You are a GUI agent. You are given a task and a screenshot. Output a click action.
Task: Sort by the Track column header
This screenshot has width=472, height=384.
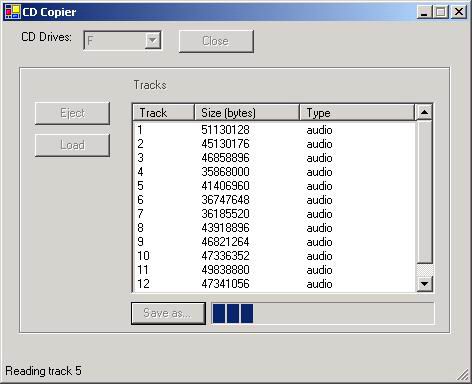point(163,113)
